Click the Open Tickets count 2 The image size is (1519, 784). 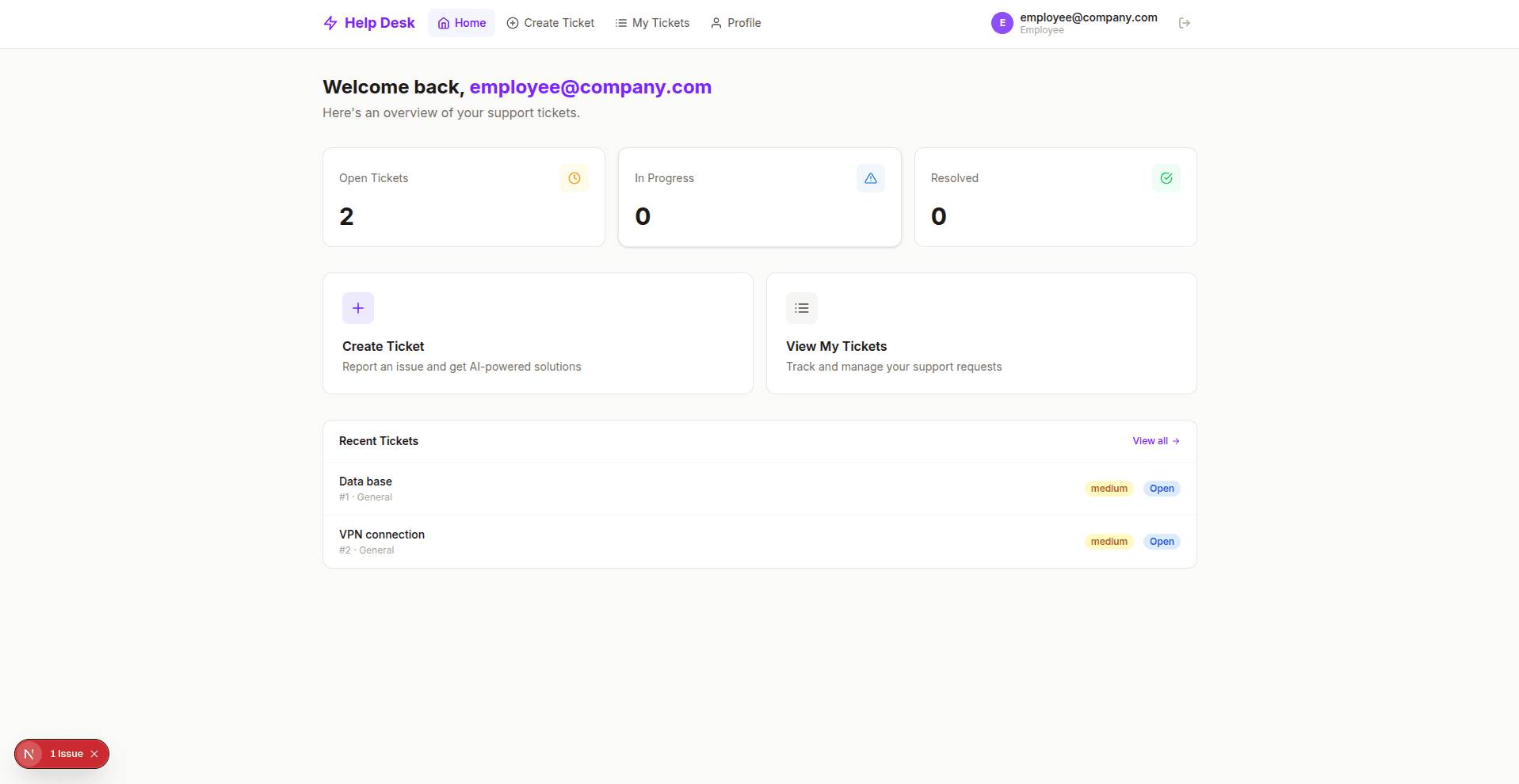tap(346, 216)
